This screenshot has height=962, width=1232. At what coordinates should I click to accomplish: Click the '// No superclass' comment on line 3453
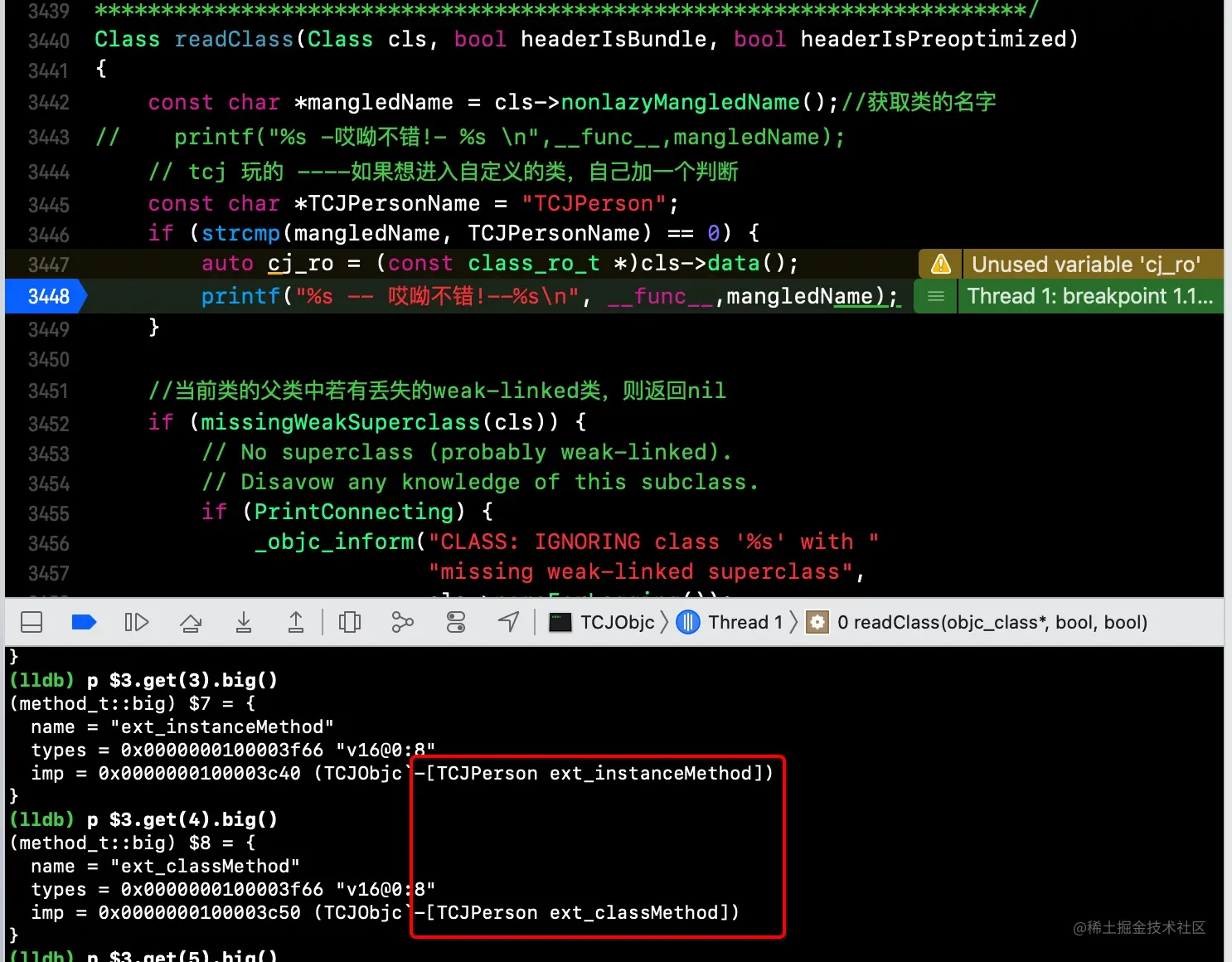(467, 452)
